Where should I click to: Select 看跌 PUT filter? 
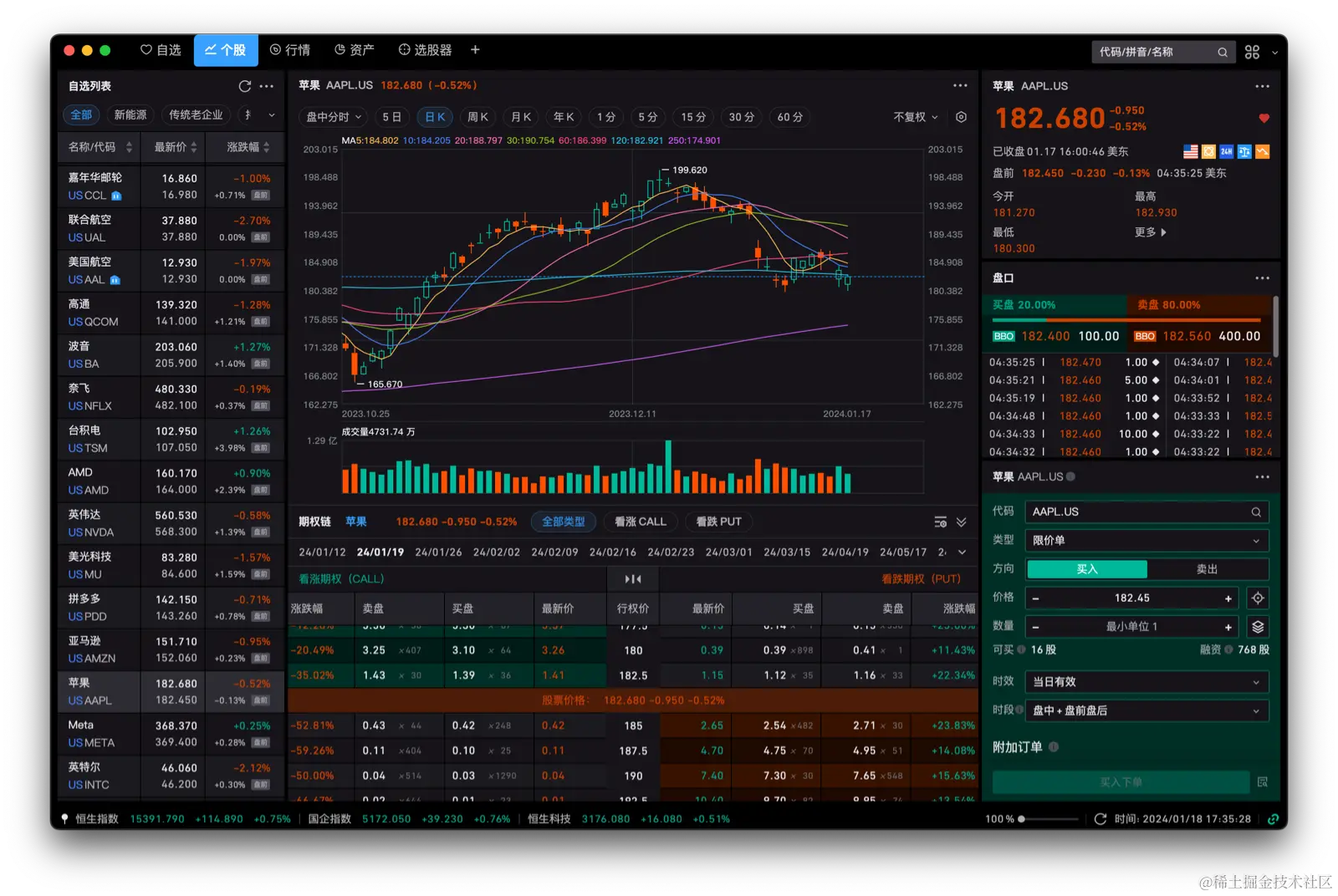[719, 522]
